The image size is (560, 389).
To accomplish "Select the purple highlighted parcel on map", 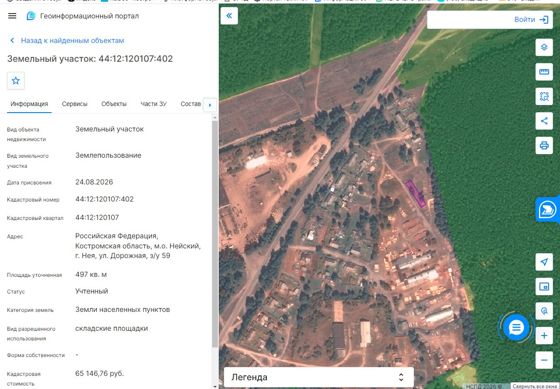I will (416, 194).
